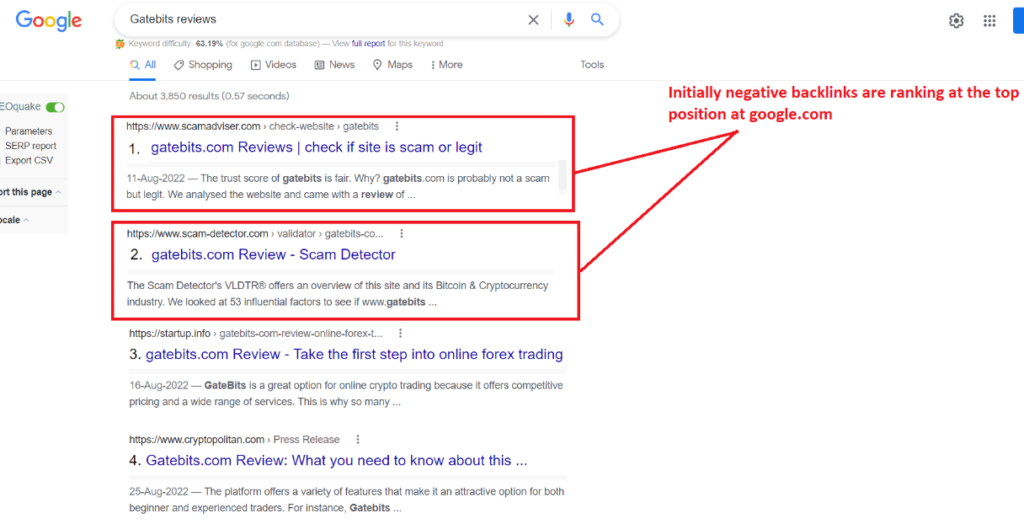Open options menu for scam-detector.com result
The image size is (1024, 524).
402,233
